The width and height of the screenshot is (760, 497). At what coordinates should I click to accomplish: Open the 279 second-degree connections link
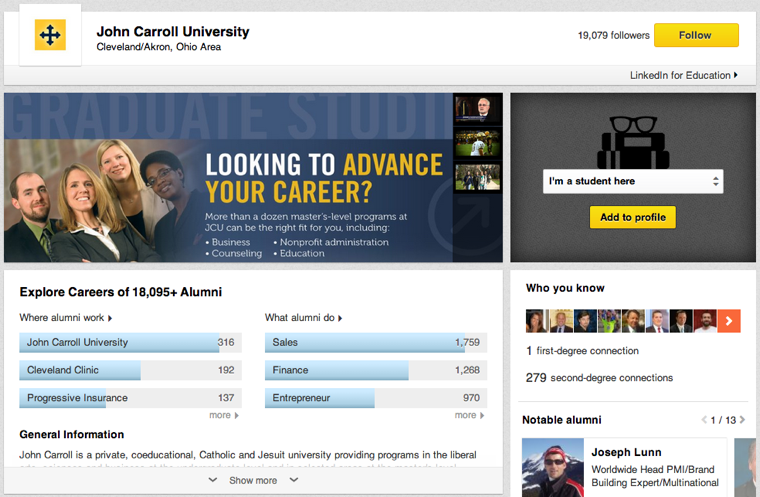pyautogui.click(x=600, y=378)
